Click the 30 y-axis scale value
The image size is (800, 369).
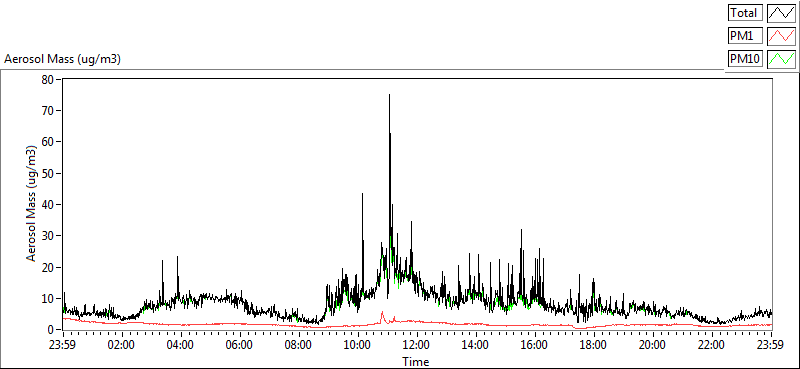(48, 236)
